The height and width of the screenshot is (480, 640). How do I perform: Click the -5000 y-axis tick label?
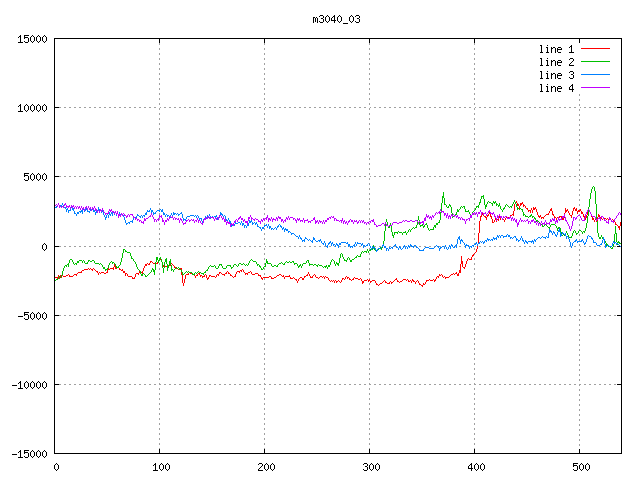point(31,315)
